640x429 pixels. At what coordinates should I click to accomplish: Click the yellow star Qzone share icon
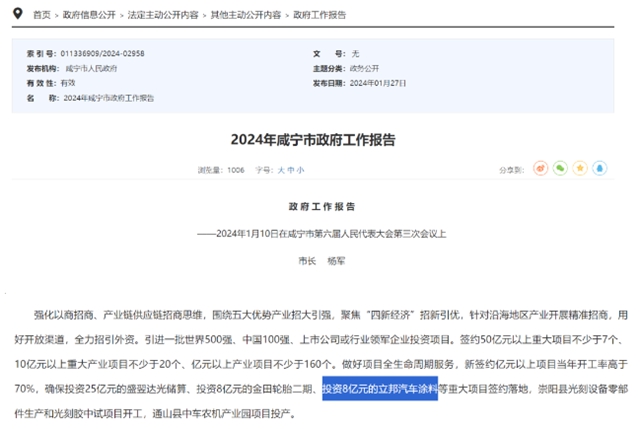[580, 168]
